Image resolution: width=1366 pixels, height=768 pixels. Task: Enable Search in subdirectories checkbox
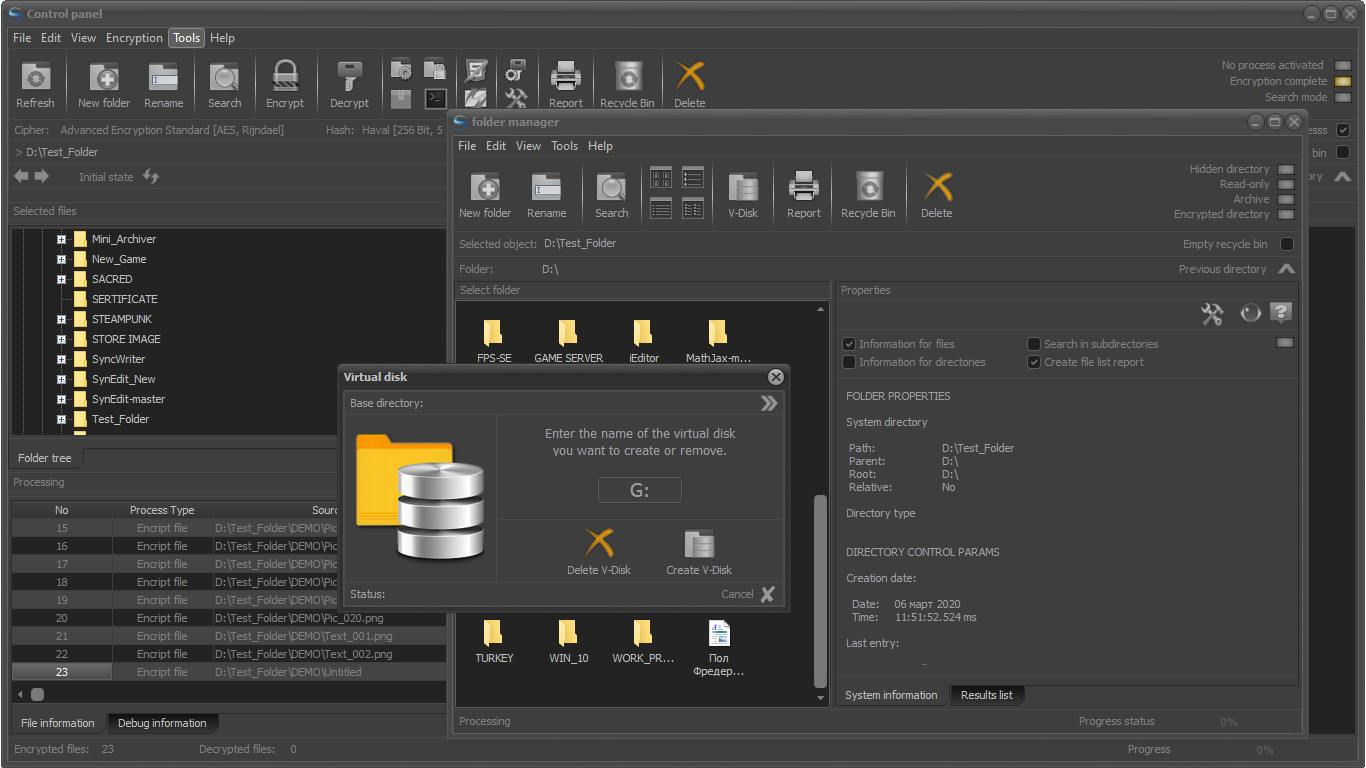coord(1034,344)
